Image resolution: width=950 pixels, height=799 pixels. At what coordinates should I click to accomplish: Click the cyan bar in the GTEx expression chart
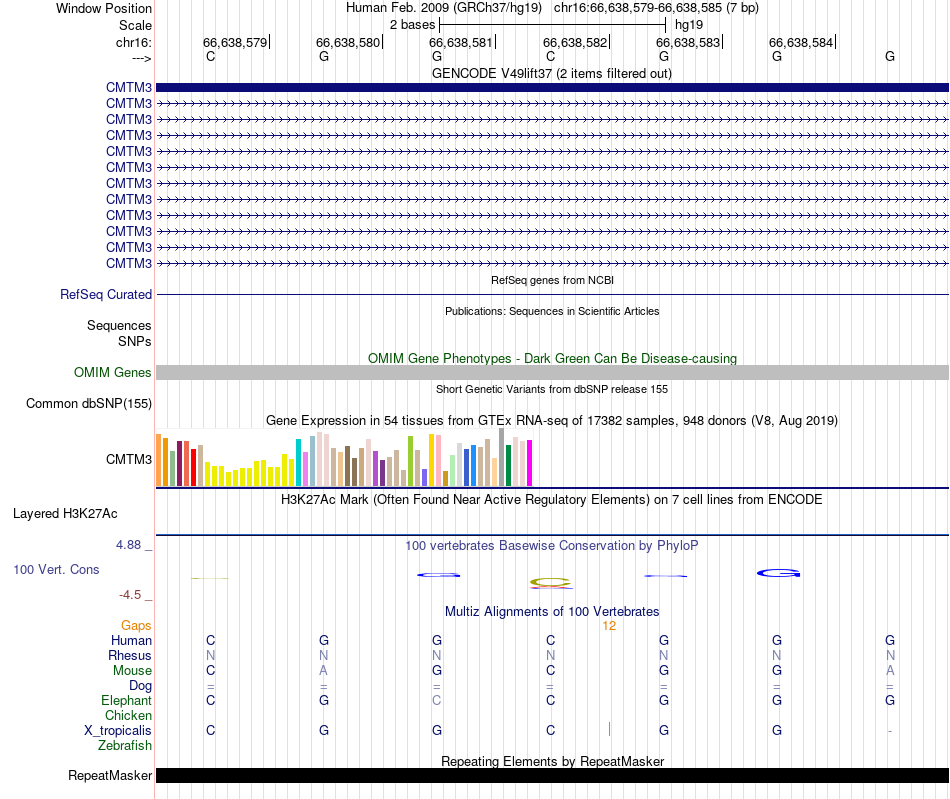coord(298,462)
